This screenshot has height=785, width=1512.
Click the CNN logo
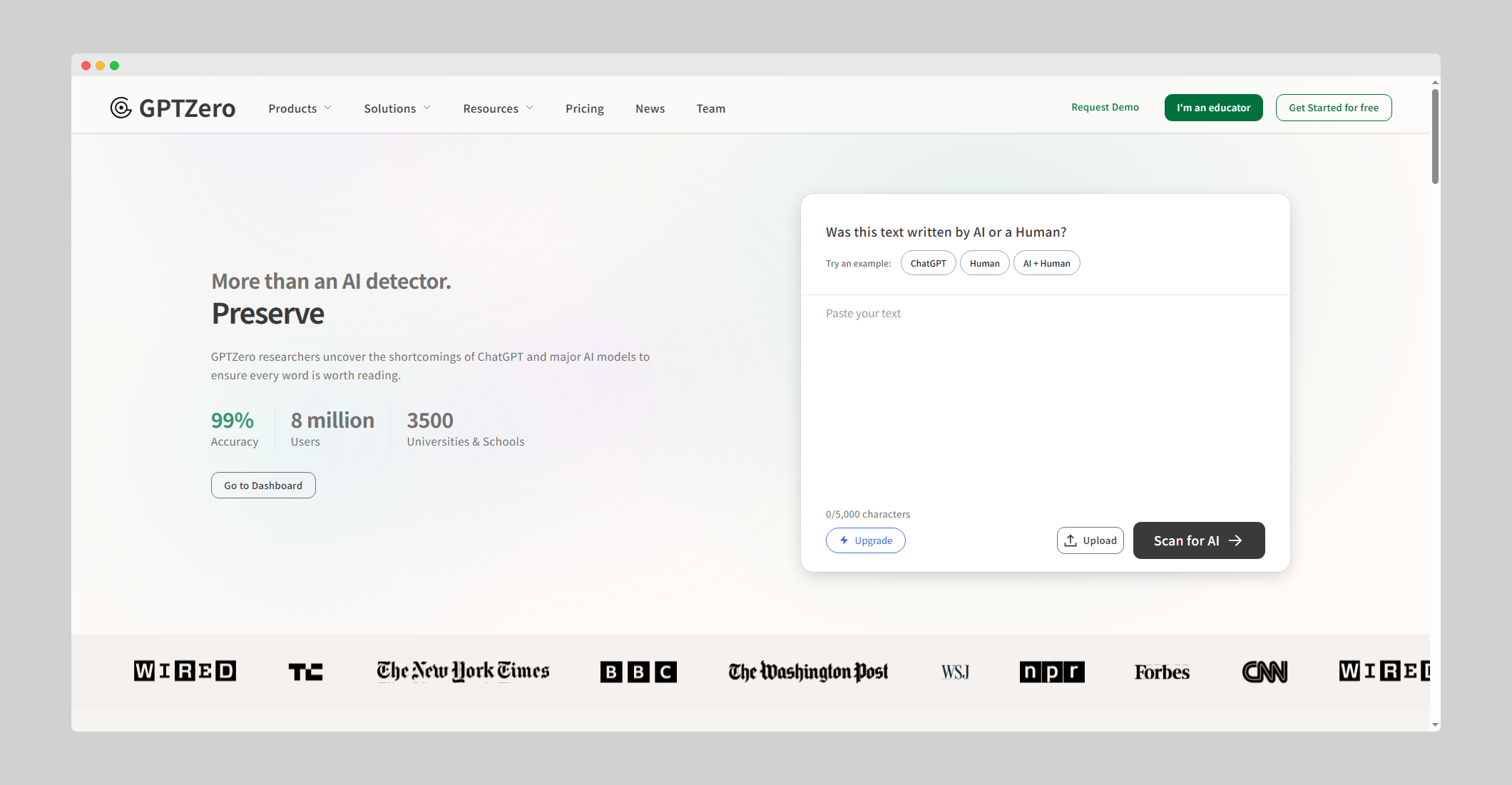pyautogui.click(x=1265, y=672)
